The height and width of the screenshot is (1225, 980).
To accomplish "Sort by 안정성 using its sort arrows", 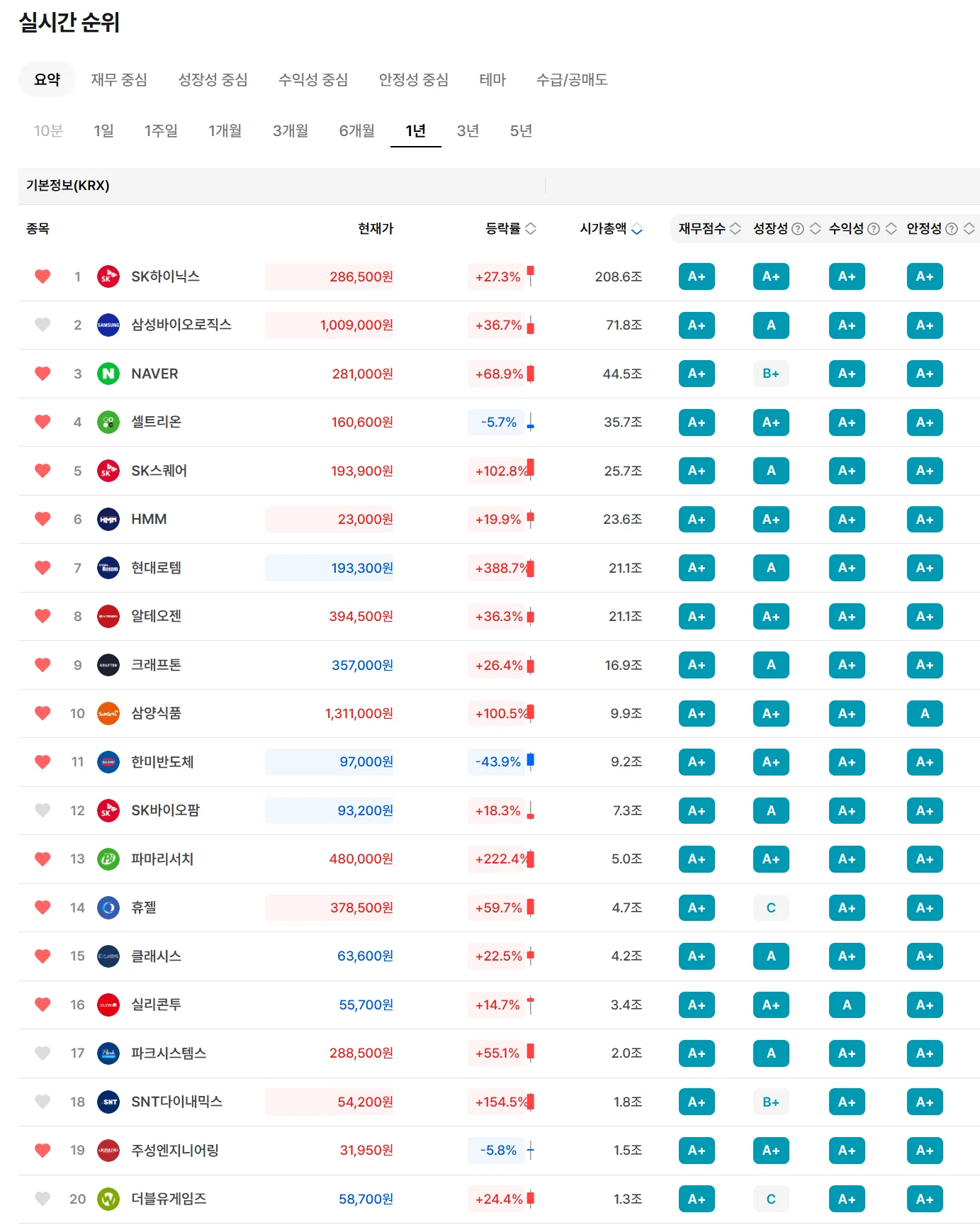I will [x=969, y=228].
